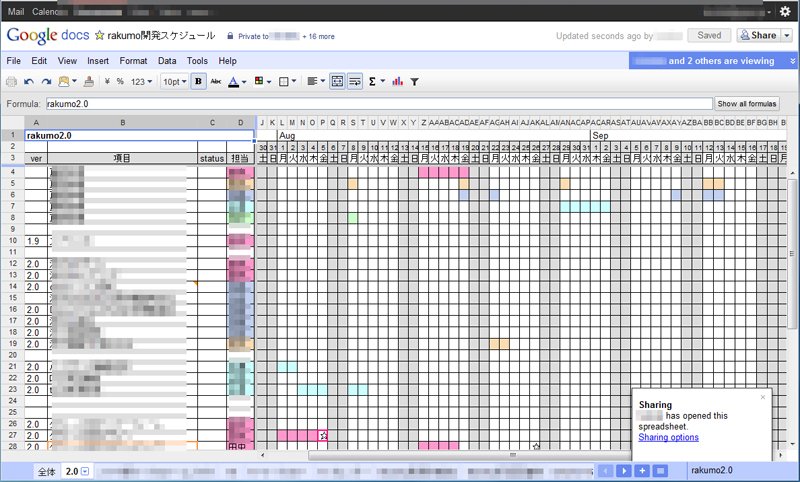This screenshot has width=800, height=482.
Task: Open the Insert menu
Action: click(x=98, y=61)
